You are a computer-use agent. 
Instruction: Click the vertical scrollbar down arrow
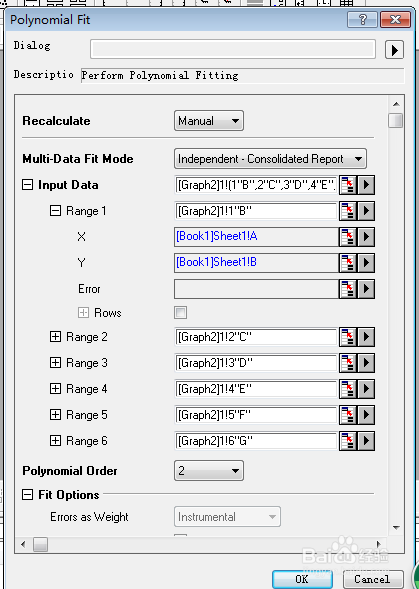(x=396, y=528)
